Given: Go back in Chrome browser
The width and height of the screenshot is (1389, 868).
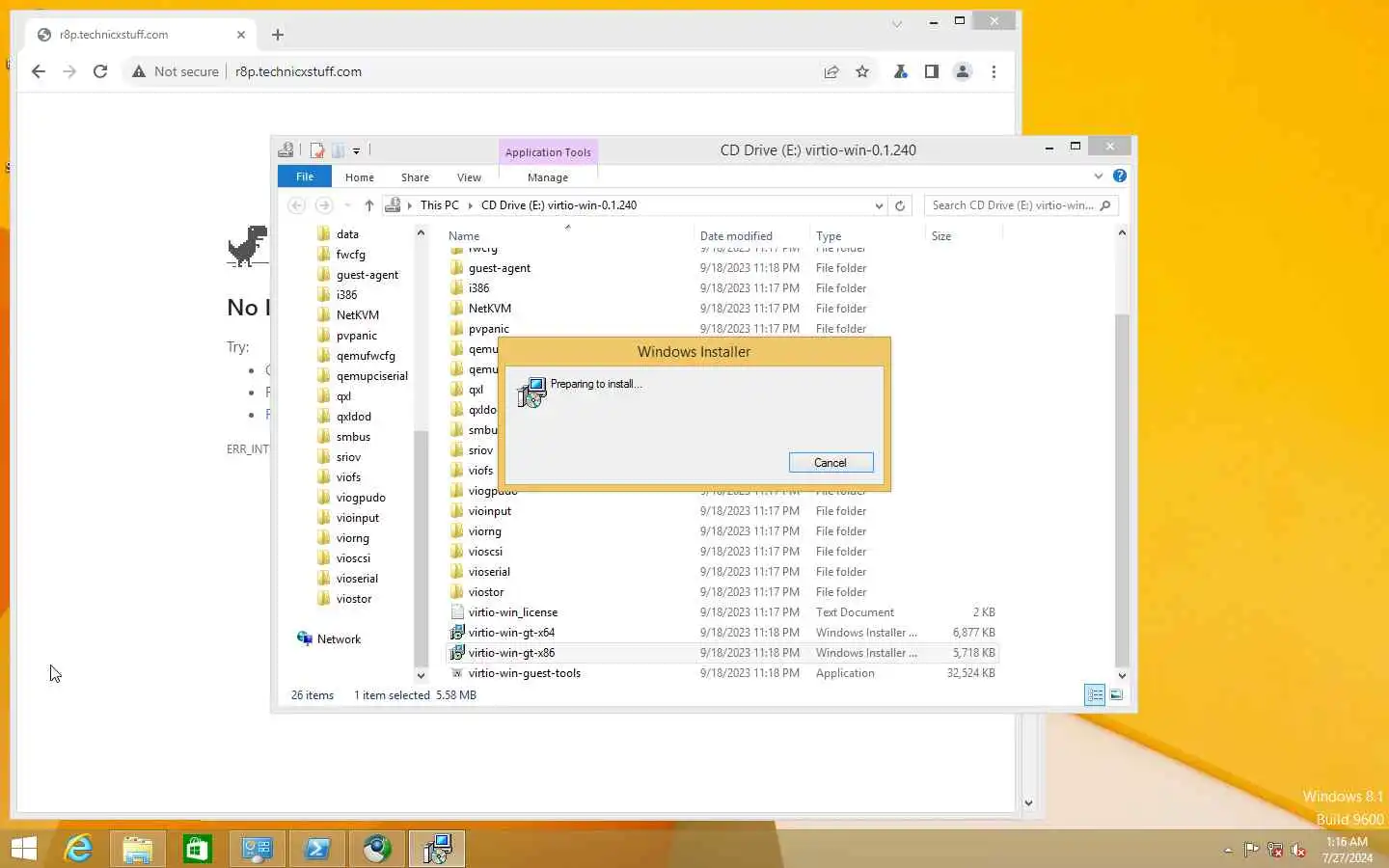Looking at the screenshot, I should (39, 71).
